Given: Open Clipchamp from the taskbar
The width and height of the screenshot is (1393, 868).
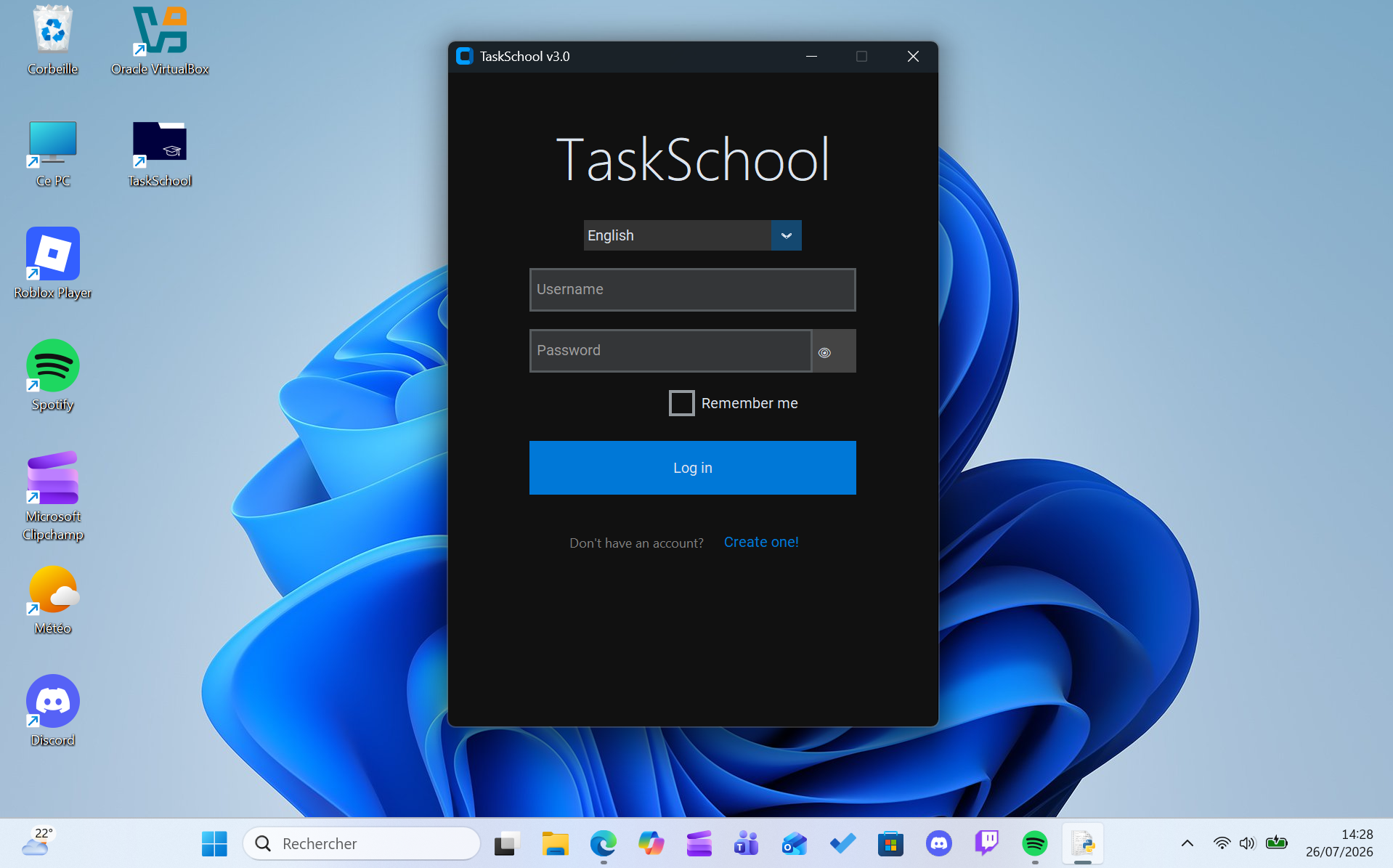Looking at the screenshot, I should click(699, 843).
